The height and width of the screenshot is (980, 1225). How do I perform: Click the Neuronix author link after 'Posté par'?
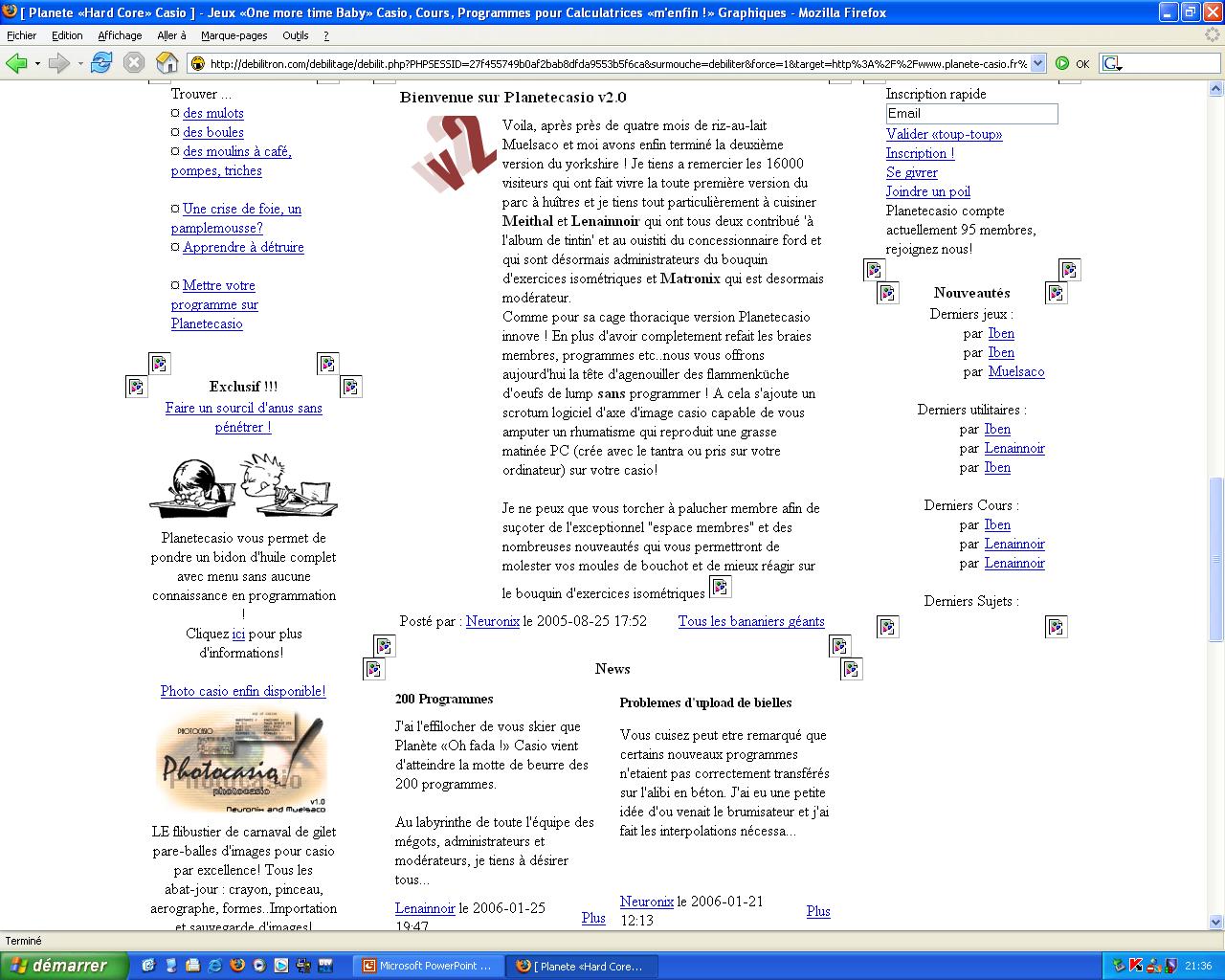493,621
